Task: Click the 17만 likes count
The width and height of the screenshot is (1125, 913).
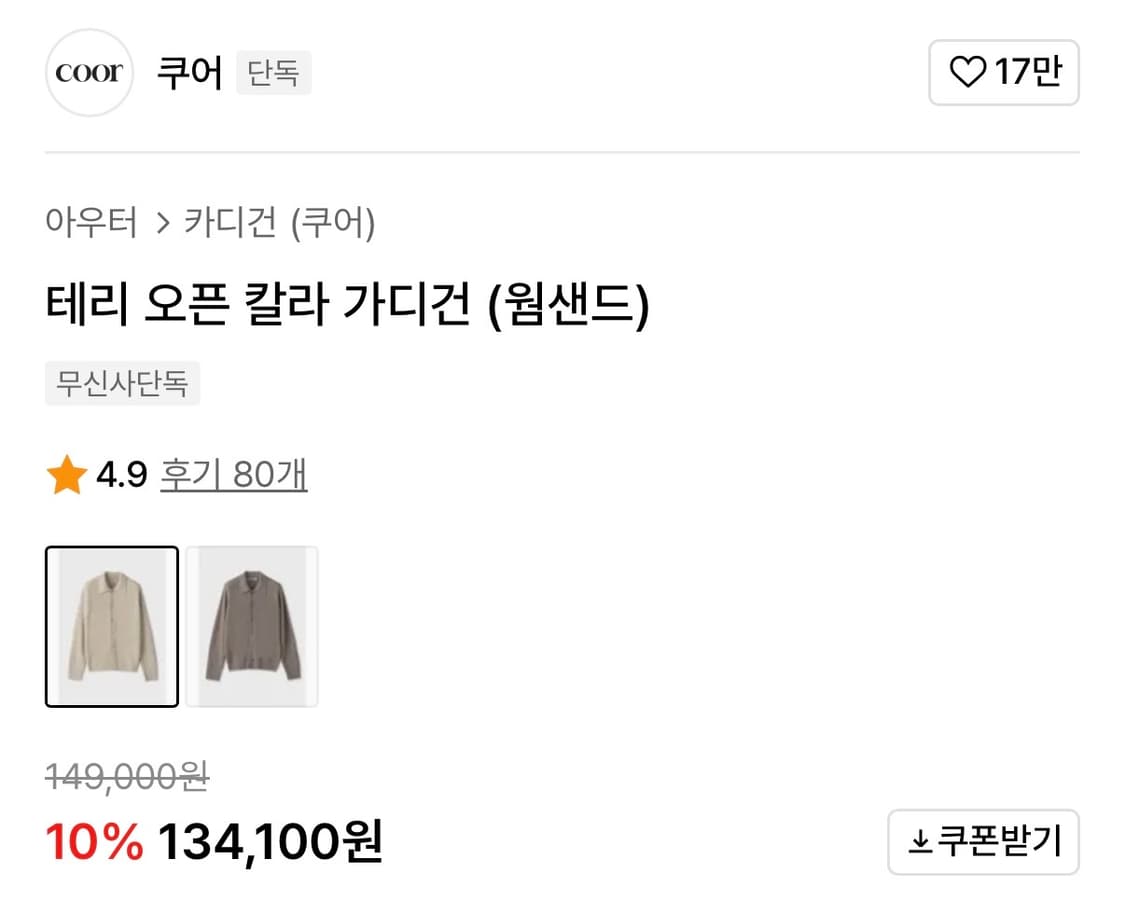Action: click(1027, 72)
